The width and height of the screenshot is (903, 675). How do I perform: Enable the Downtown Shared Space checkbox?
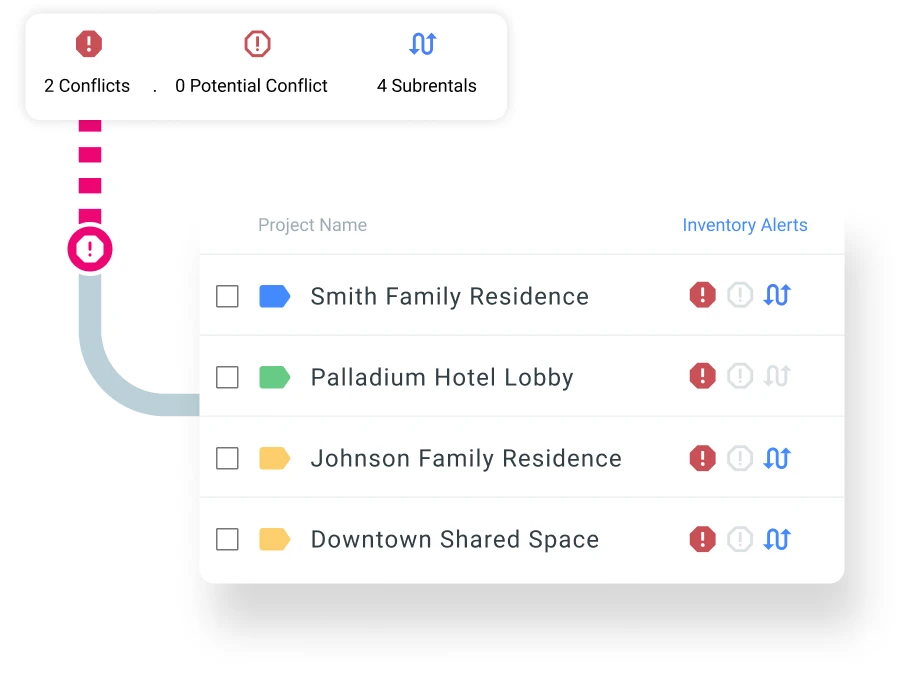coord(228,540)
